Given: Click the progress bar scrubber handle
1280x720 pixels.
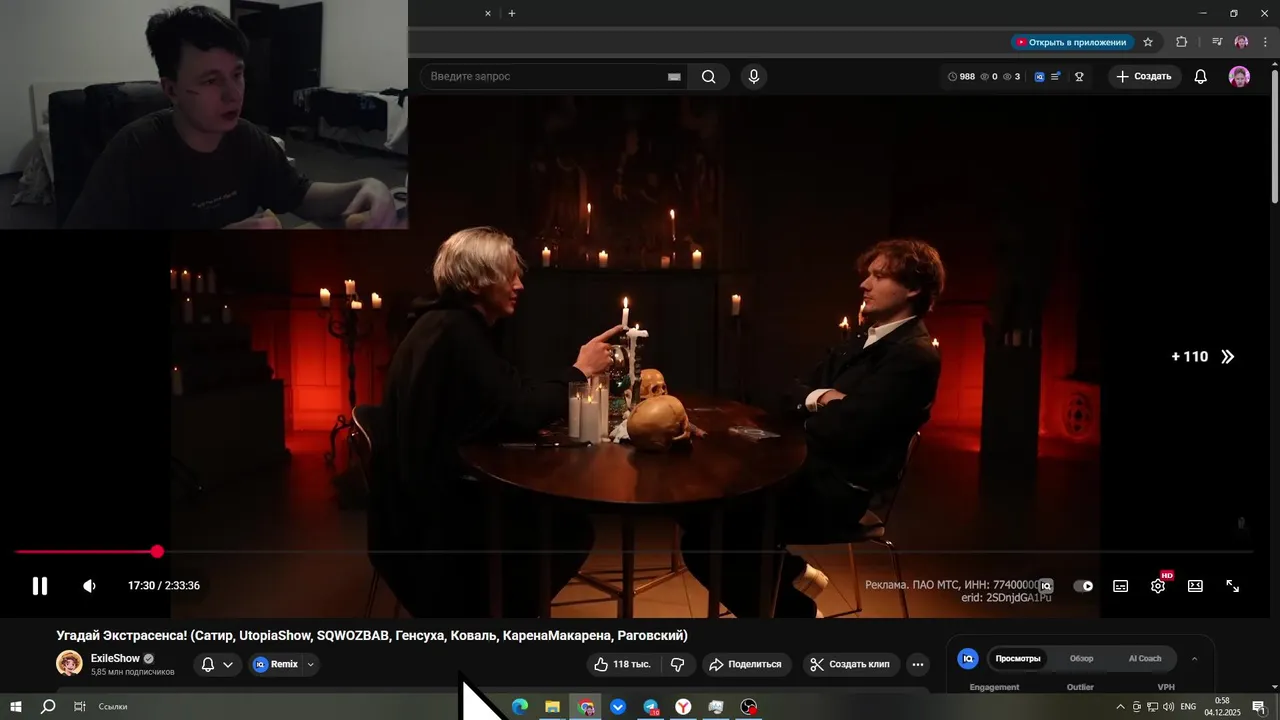Looking at the screenshot, I should (x=157, y=551).
